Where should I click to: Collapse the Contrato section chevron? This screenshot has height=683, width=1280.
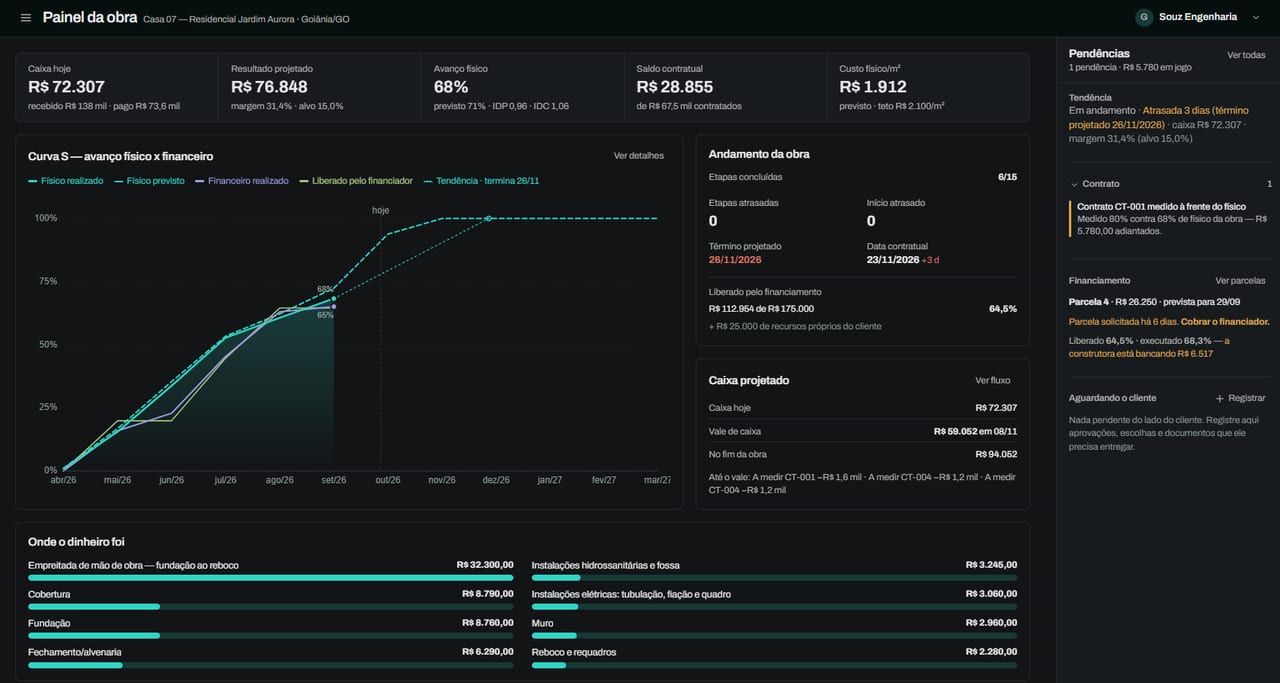(x=1074, y=184)
